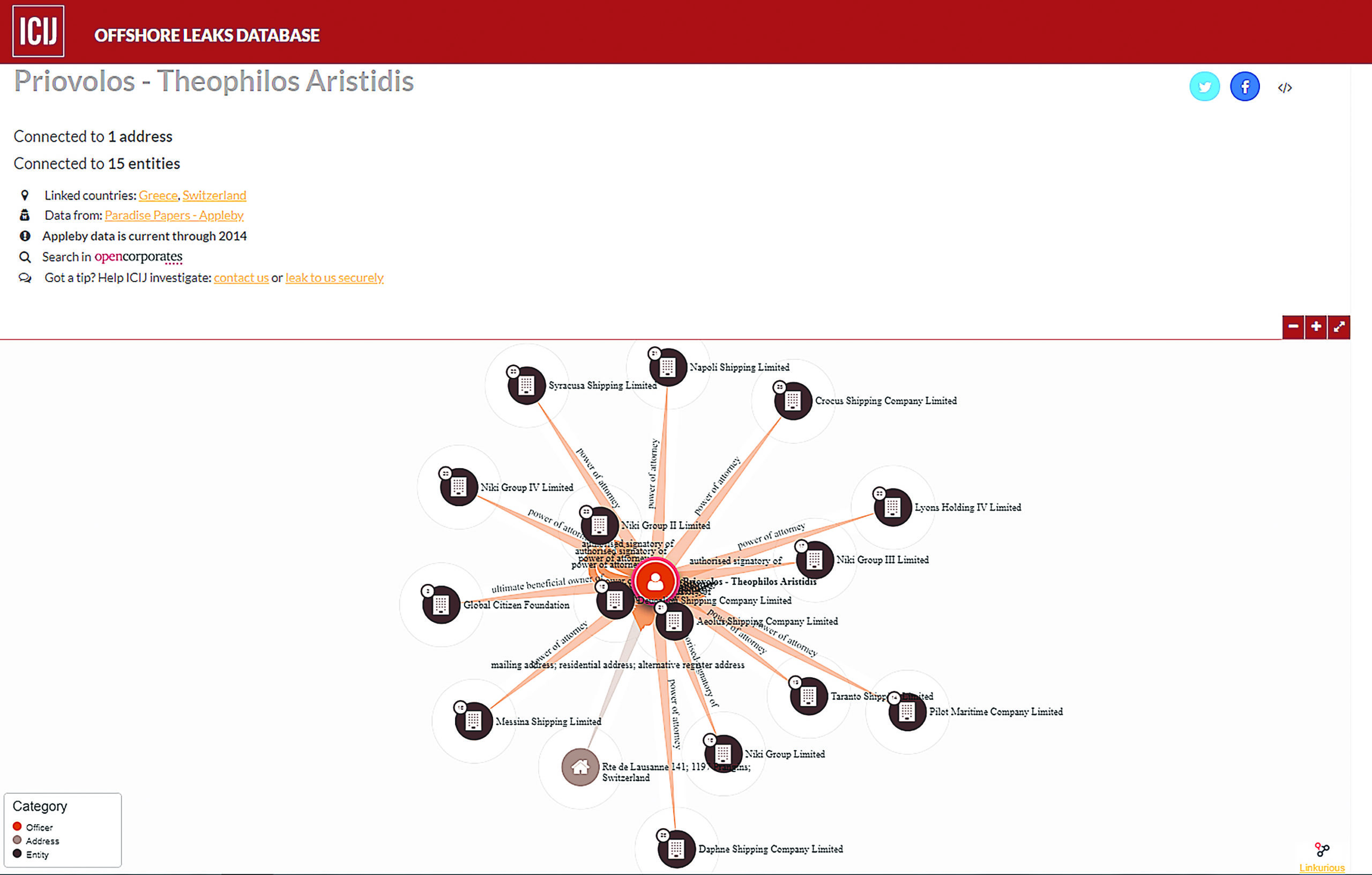The width and height of the screenshot is (1372, 875).
Task: Click the Napoli Shipping node badge
Action: click(655, 353)
